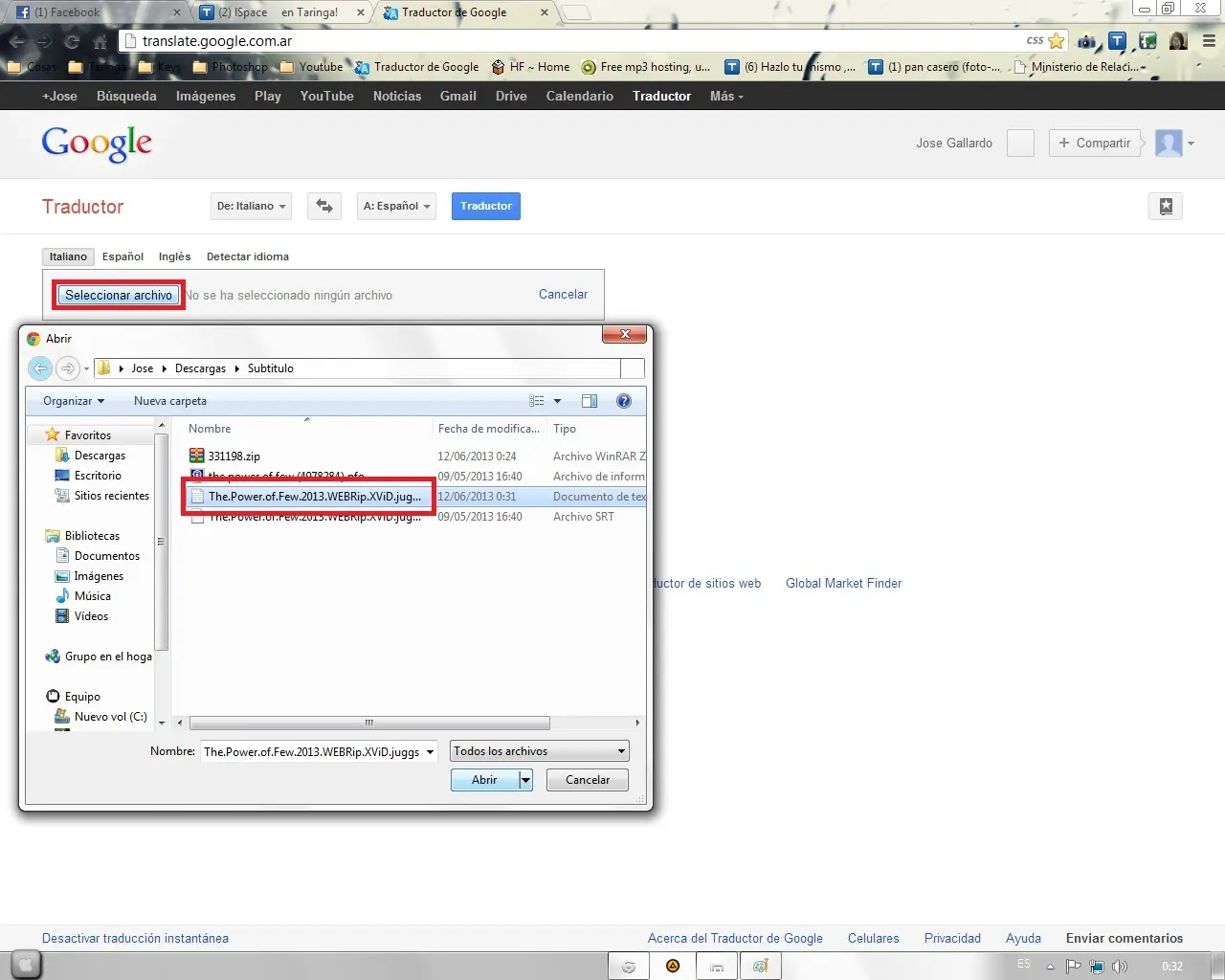Sort files by the Nombre column header
Screen dimensions: 1225x980
210,429
